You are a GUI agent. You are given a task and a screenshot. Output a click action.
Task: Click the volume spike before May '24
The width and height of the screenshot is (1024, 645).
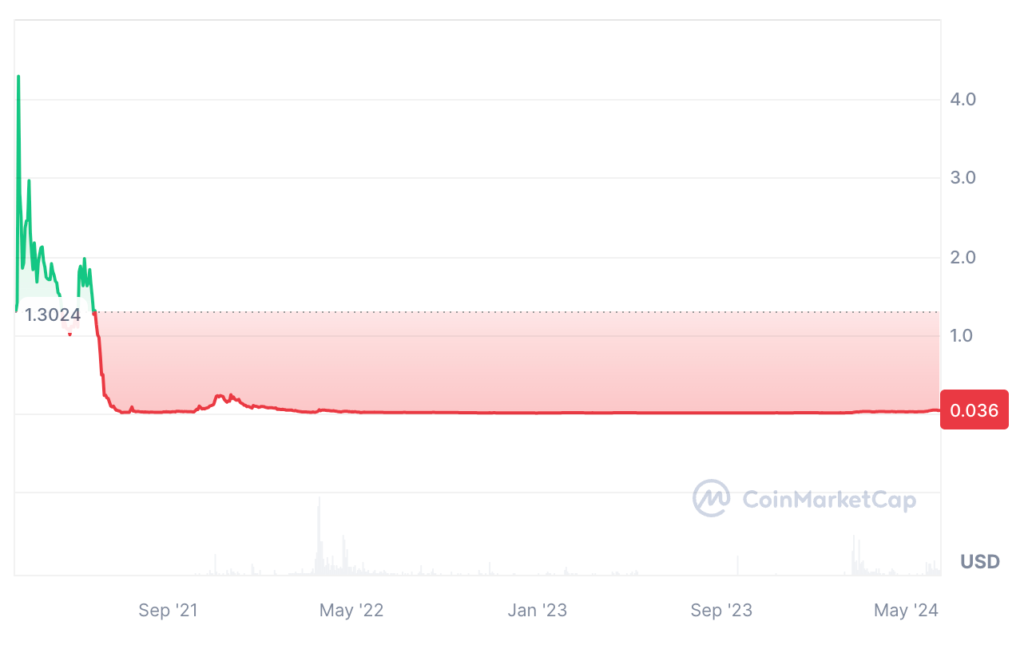point(855,545)
